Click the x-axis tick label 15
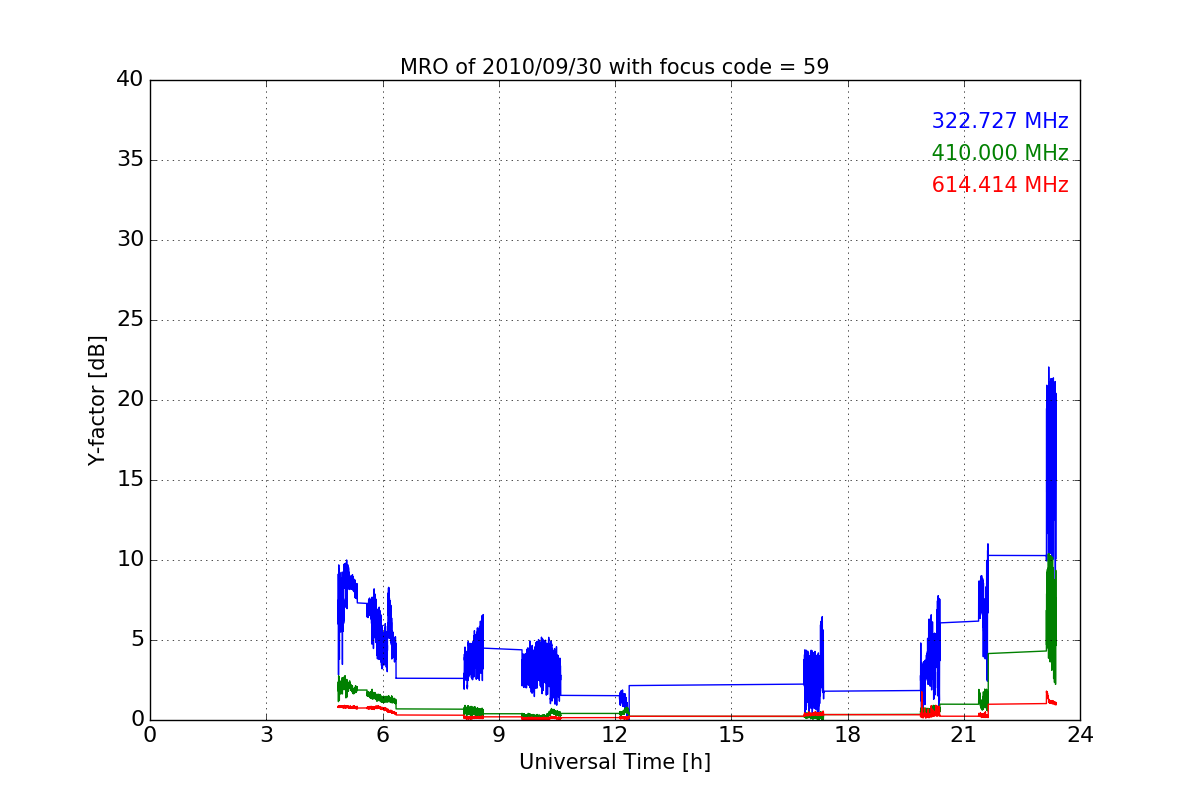The height and width of the screenshot is (800, 1200). [x=731, y=735]
